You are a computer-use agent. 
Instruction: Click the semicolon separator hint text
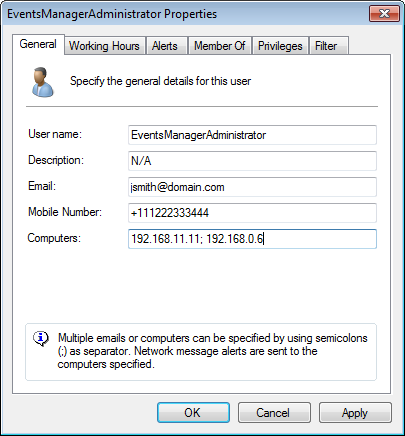pos(212,351)
